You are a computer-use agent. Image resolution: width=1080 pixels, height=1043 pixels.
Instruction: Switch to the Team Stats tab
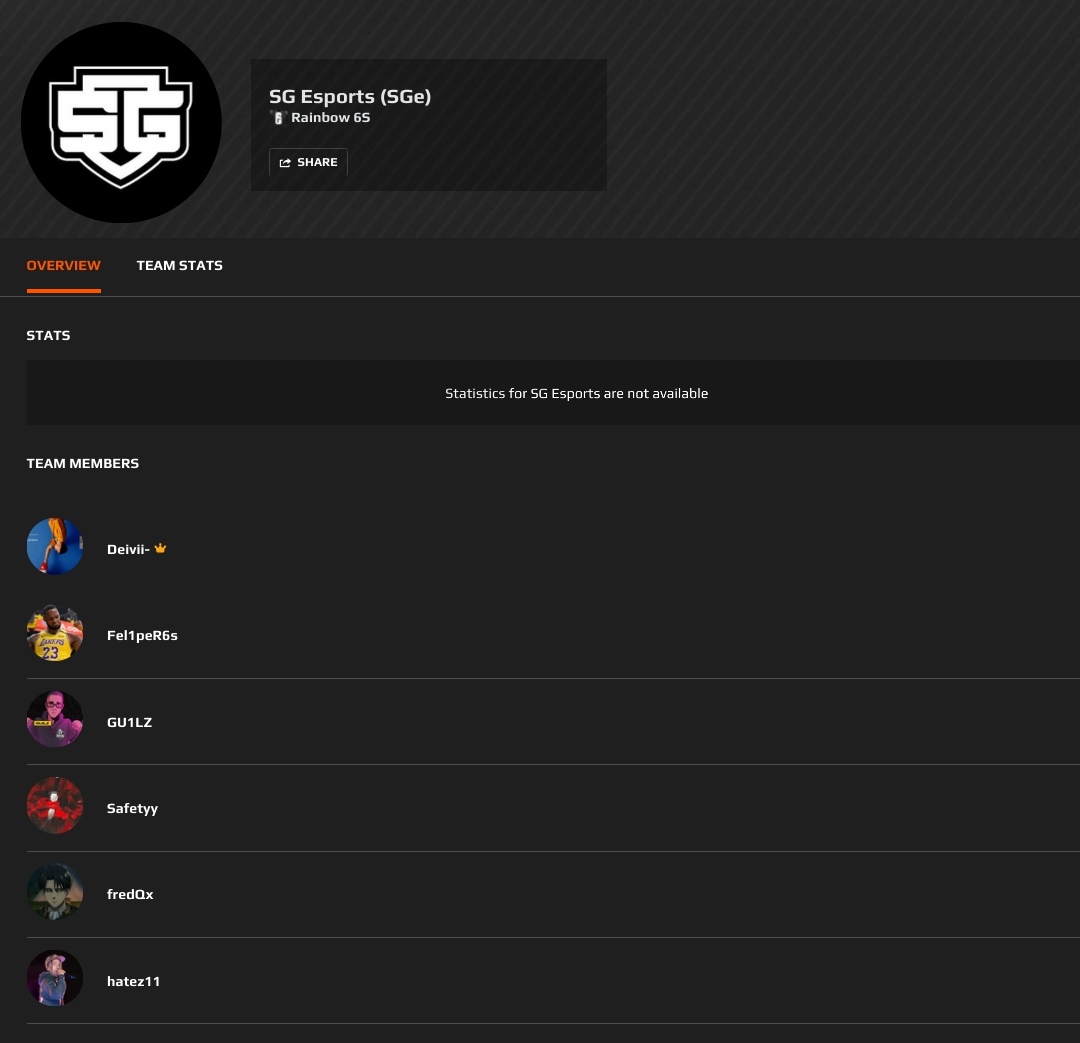coord(180,265)
